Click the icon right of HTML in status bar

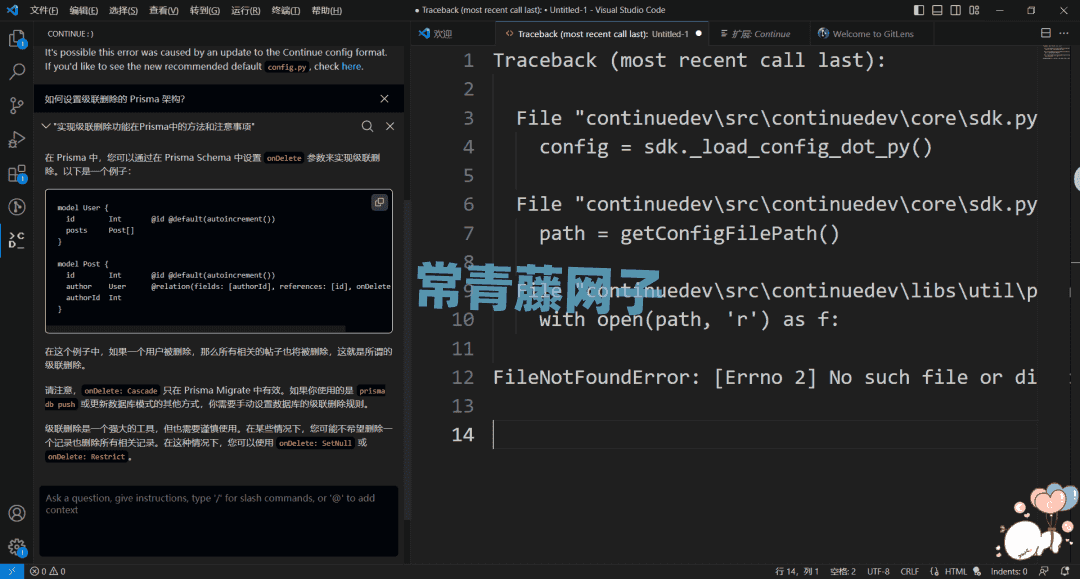[x=977, y=571]
